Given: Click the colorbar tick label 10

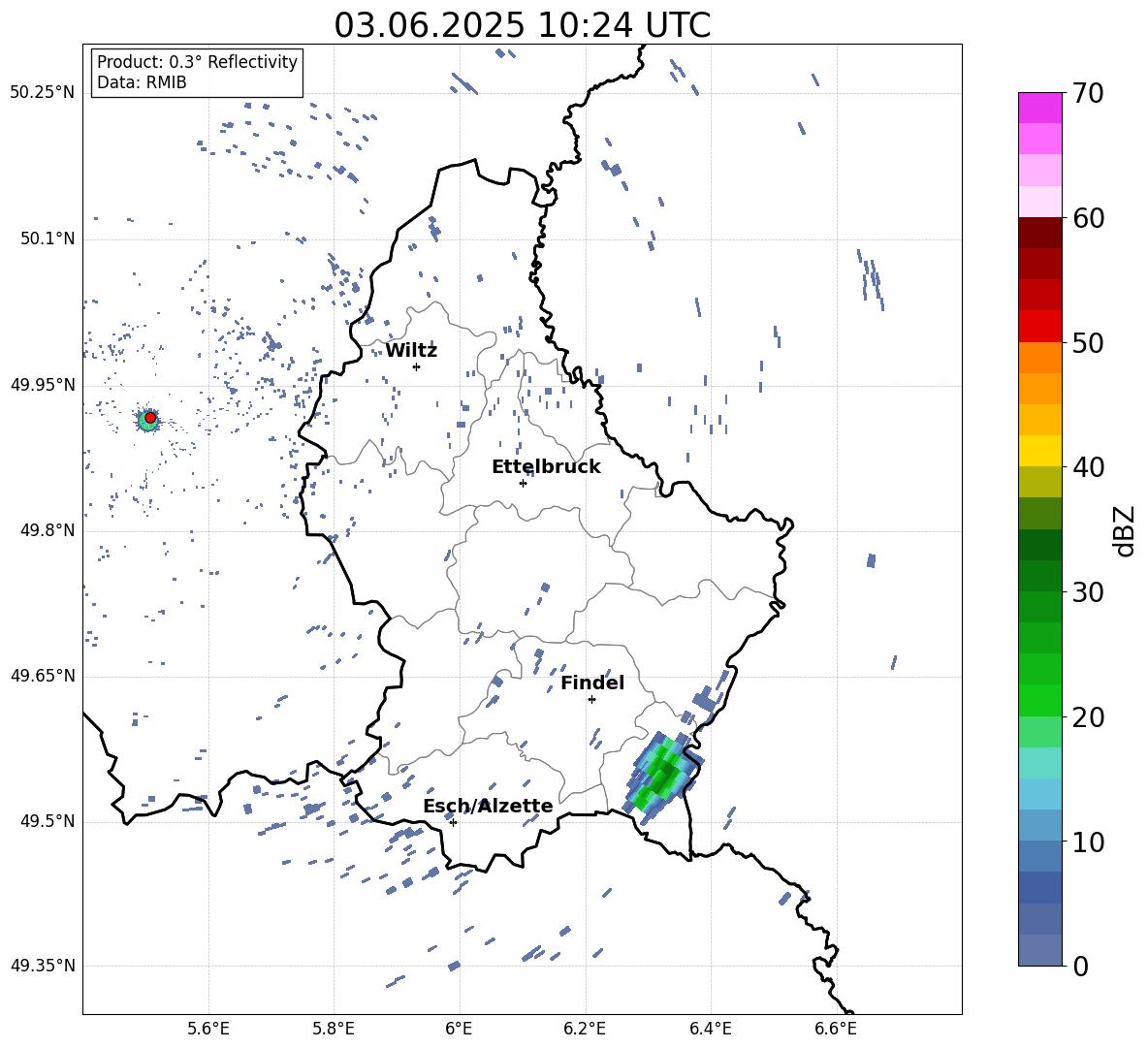Looking at the screenshot, I should [x=1087, y=842].
